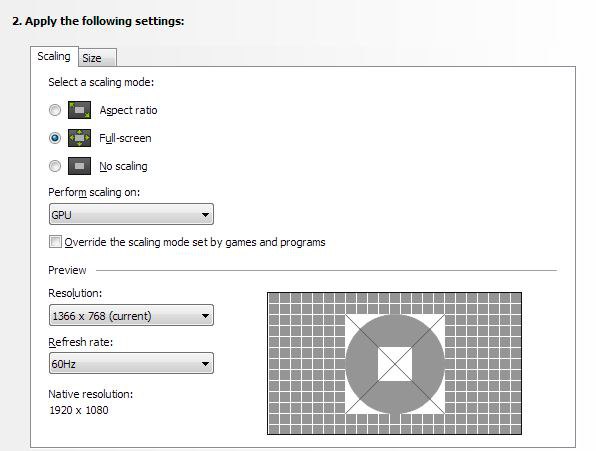Click the Full-screen scaling icon
The image size is (611, 451).
[x=79, y=138]
